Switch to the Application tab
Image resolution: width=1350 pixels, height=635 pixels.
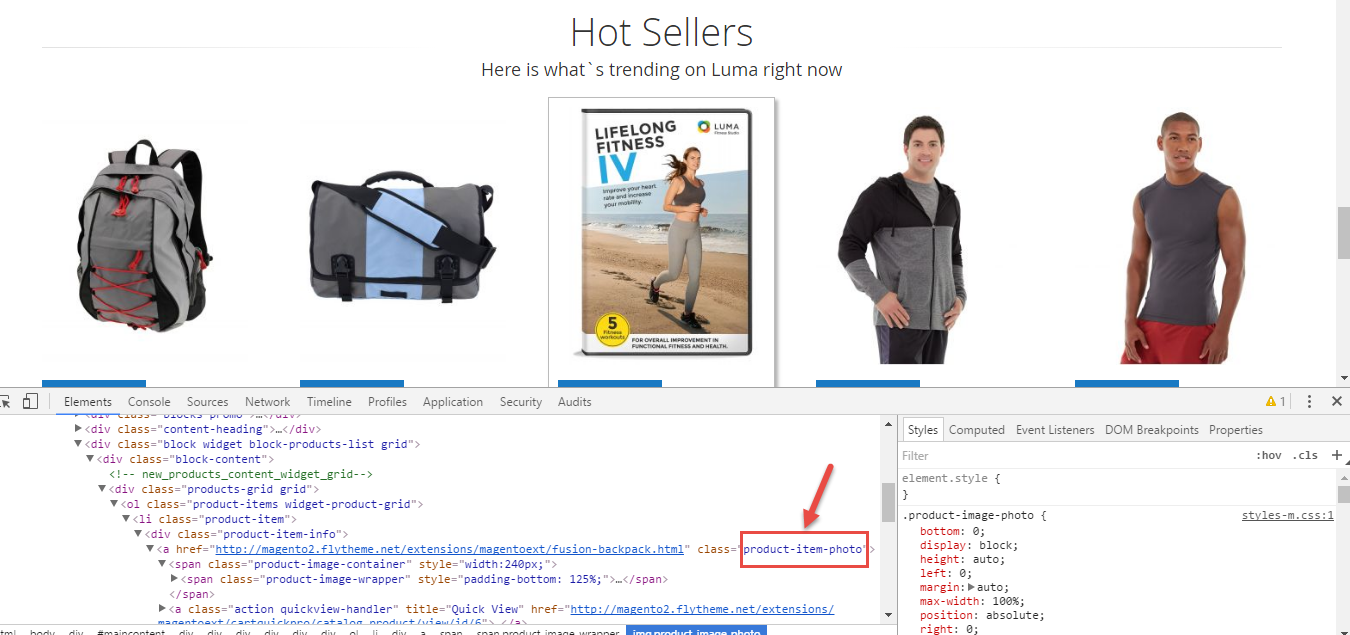(x=453, y=402)
